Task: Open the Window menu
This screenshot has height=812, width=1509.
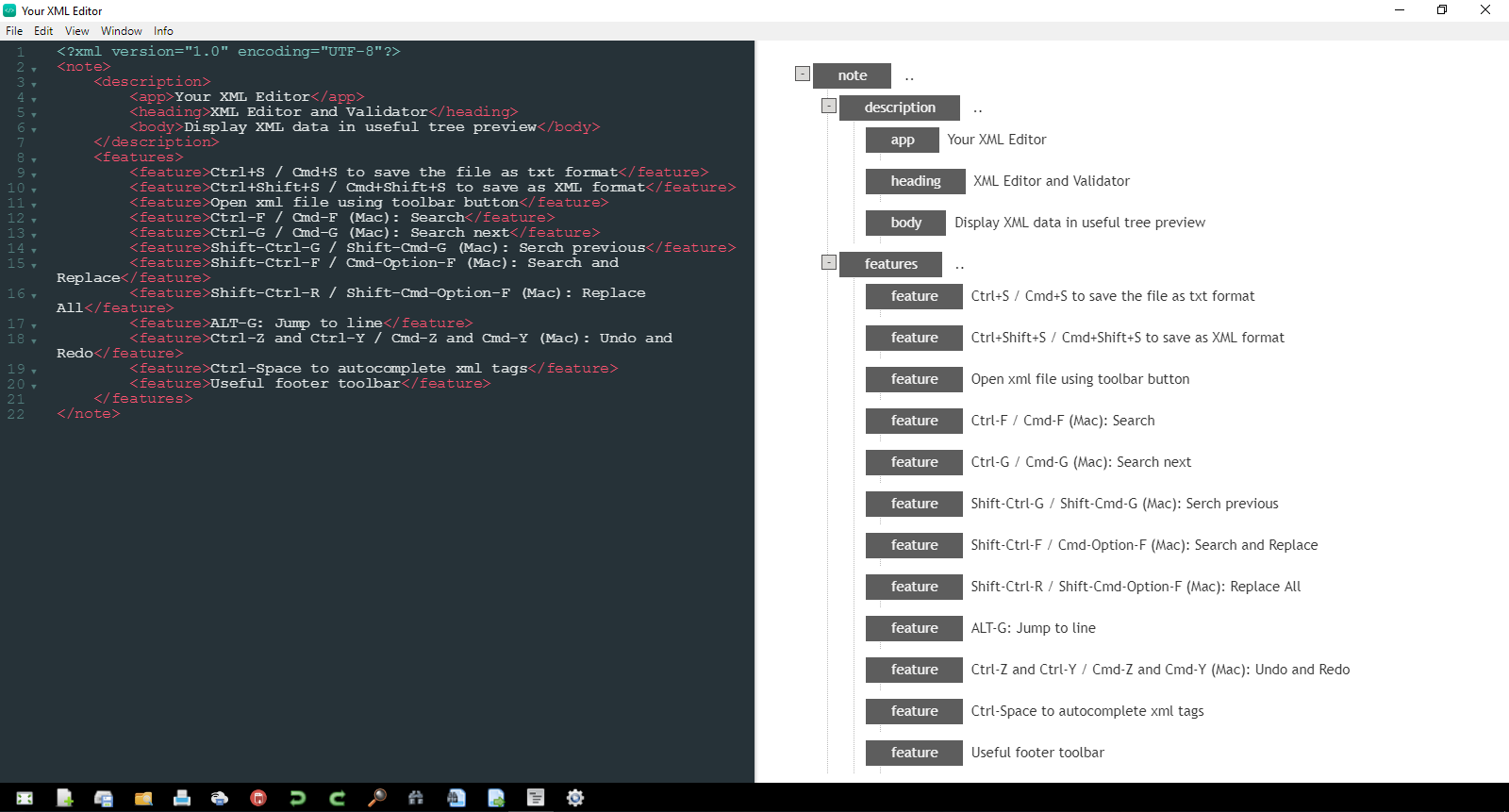Action: click(122, 31)
